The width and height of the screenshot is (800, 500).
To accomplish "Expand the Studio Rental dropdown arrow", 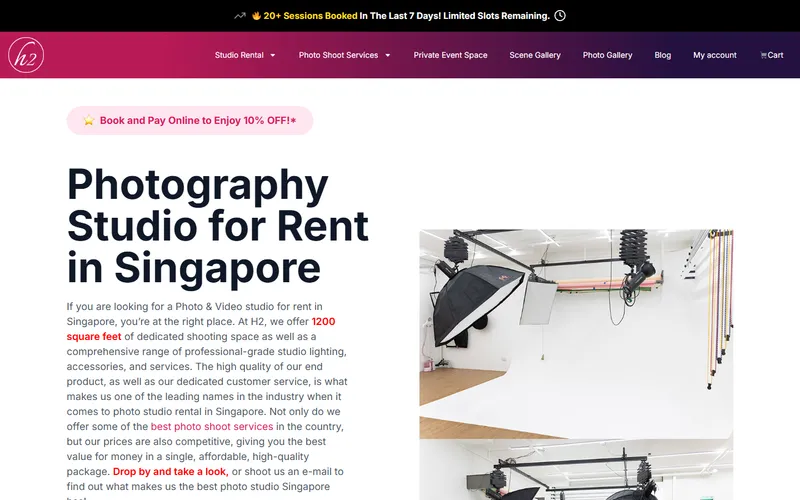I will pyautogui.click(x=272, y=55).
